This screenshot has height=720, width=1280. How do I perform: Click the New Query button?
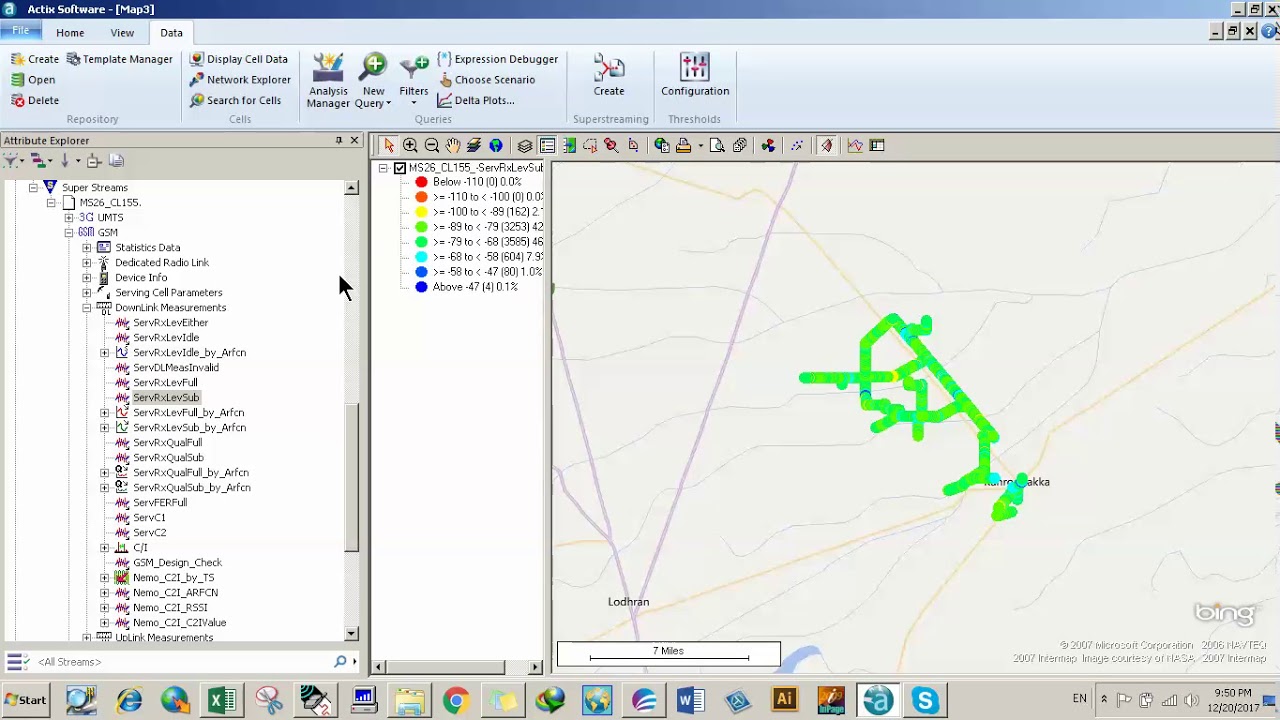[x=373, y=80]
